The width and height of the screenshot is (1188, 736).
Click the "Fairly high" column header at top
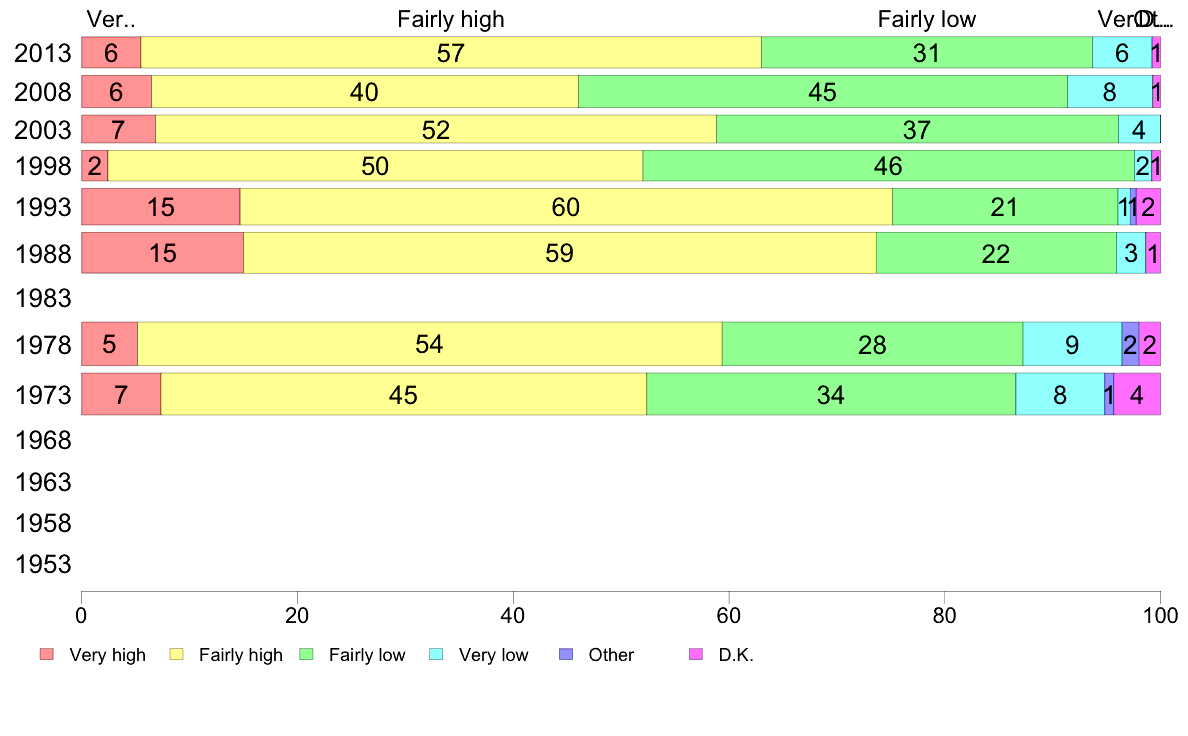(451, 19)
